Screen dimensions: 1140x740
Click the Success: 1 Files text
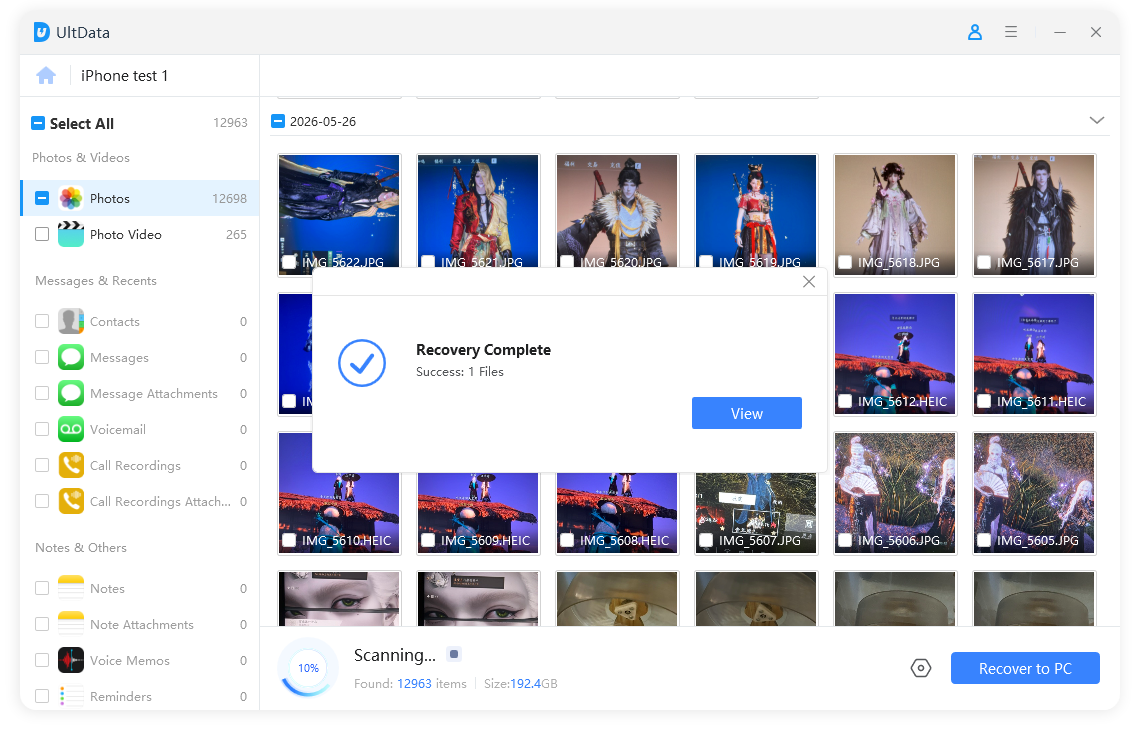[x=459, y=371]
